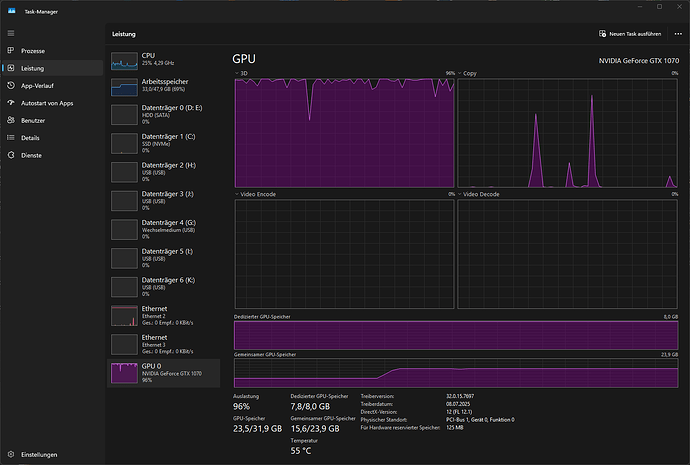Select the Ethernet 2 network entry
The height and width of the screenshot is (465, 690).
click(163, 315)
